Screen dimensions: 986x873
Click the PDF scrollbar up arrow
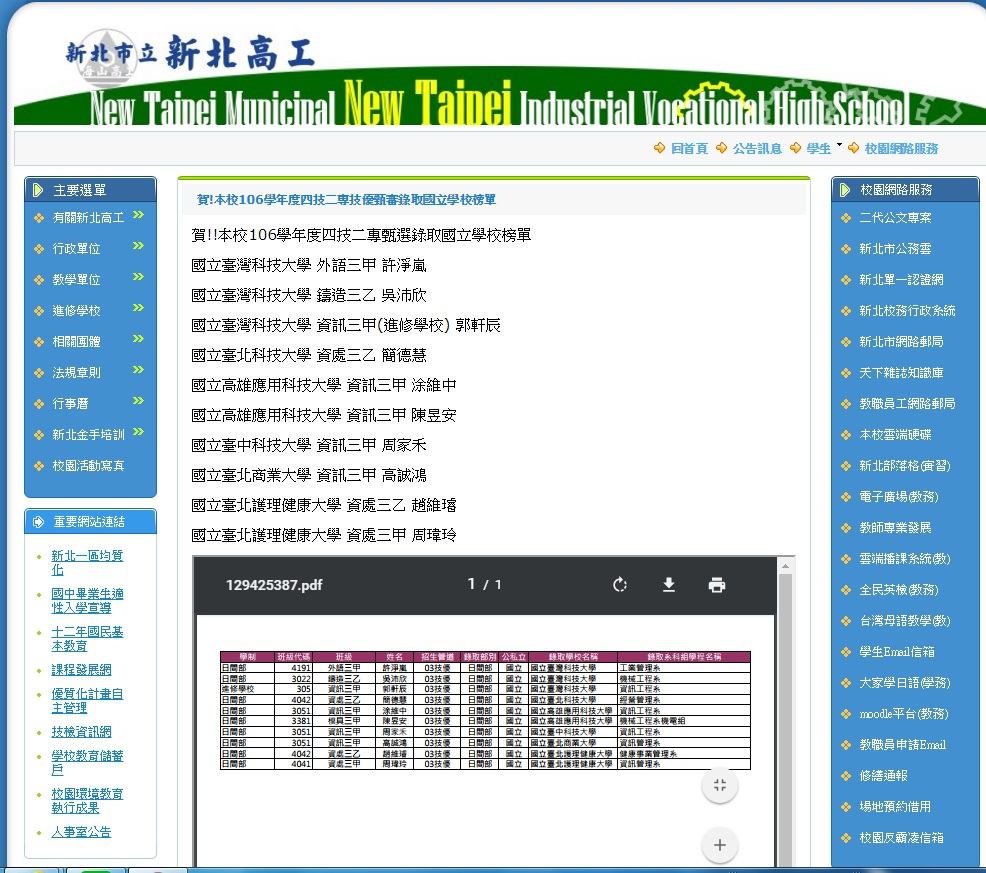click(x=785, y=566)
